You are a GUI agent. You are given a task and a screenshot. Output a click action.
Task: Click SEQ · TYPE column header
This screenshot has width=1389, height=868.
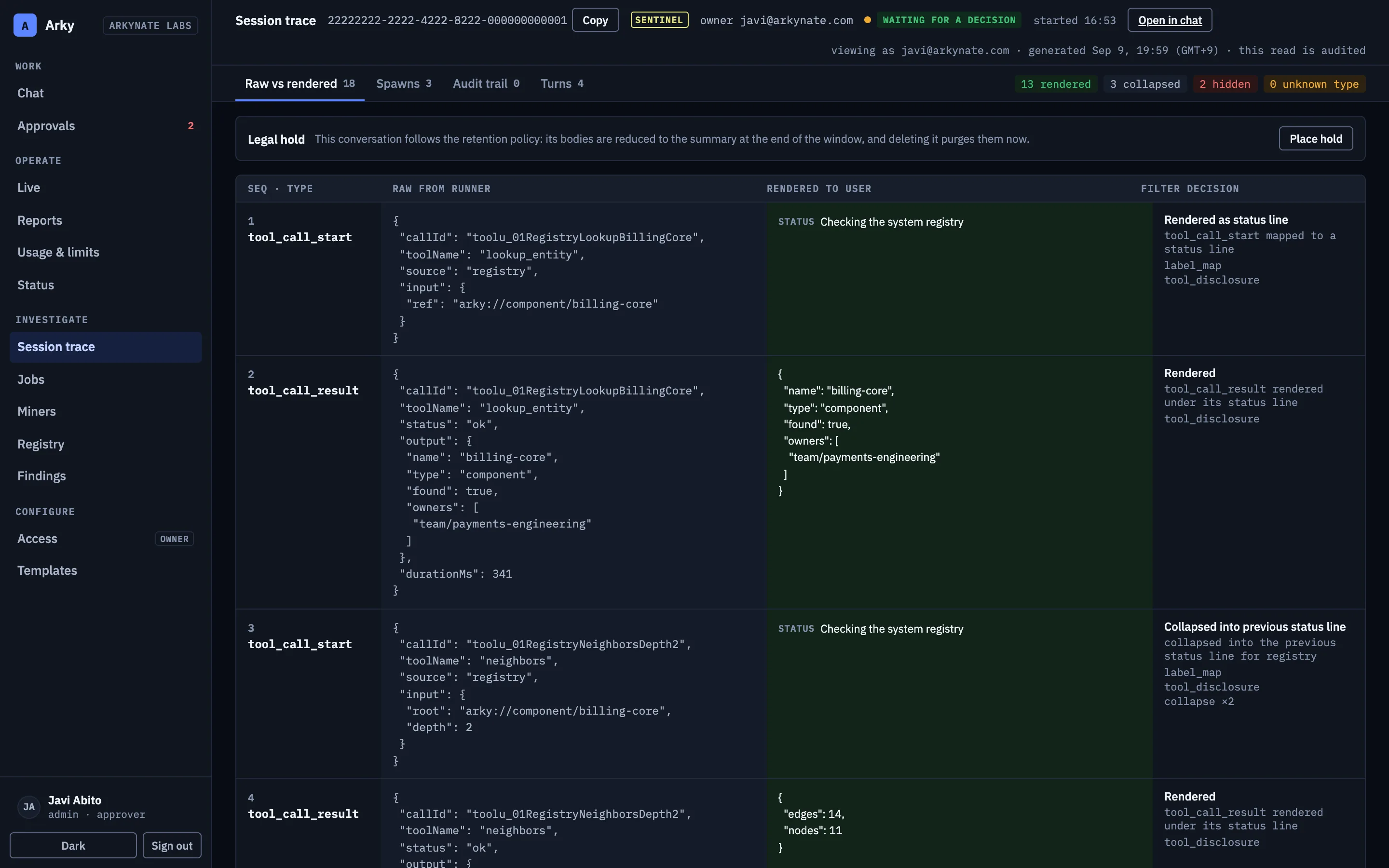(x=280, y=188)
